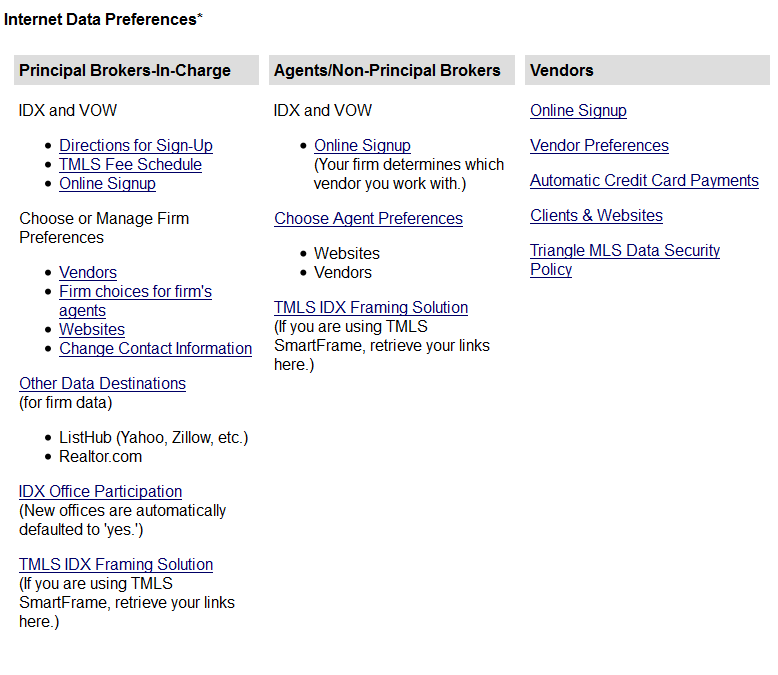Click Change Contact Information link
The width and height of the screenshot is (778, 675).
(155, 348)
